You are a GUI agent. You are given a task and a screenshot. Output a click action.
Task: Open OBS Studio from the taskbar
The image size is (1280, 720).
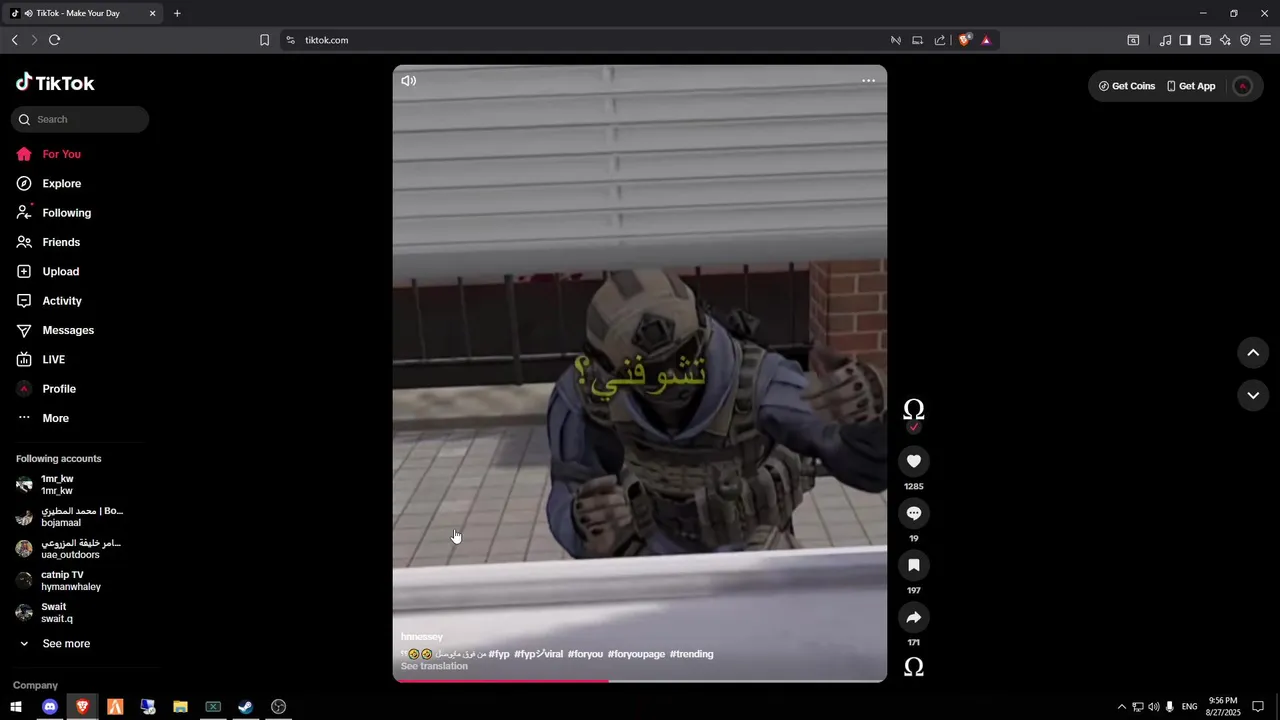[279, 707]
